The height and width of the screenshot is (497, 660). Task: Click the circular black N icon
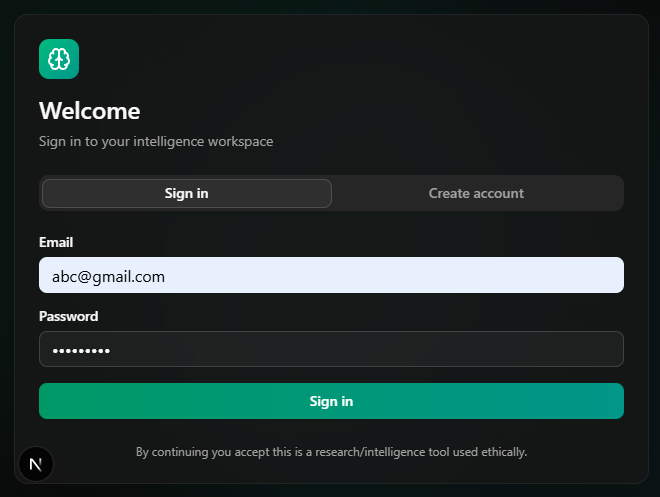click(x=36, y=464)
